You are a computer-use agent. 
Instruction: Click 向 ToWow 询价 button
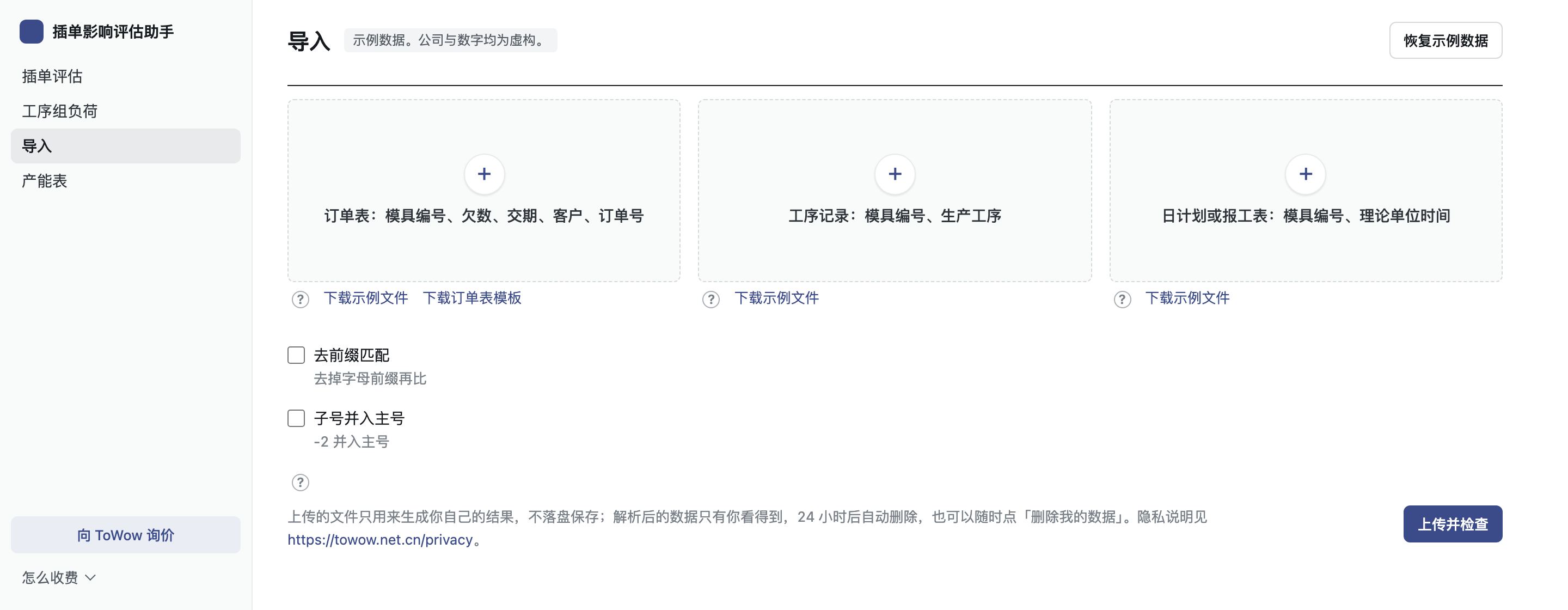125,535
